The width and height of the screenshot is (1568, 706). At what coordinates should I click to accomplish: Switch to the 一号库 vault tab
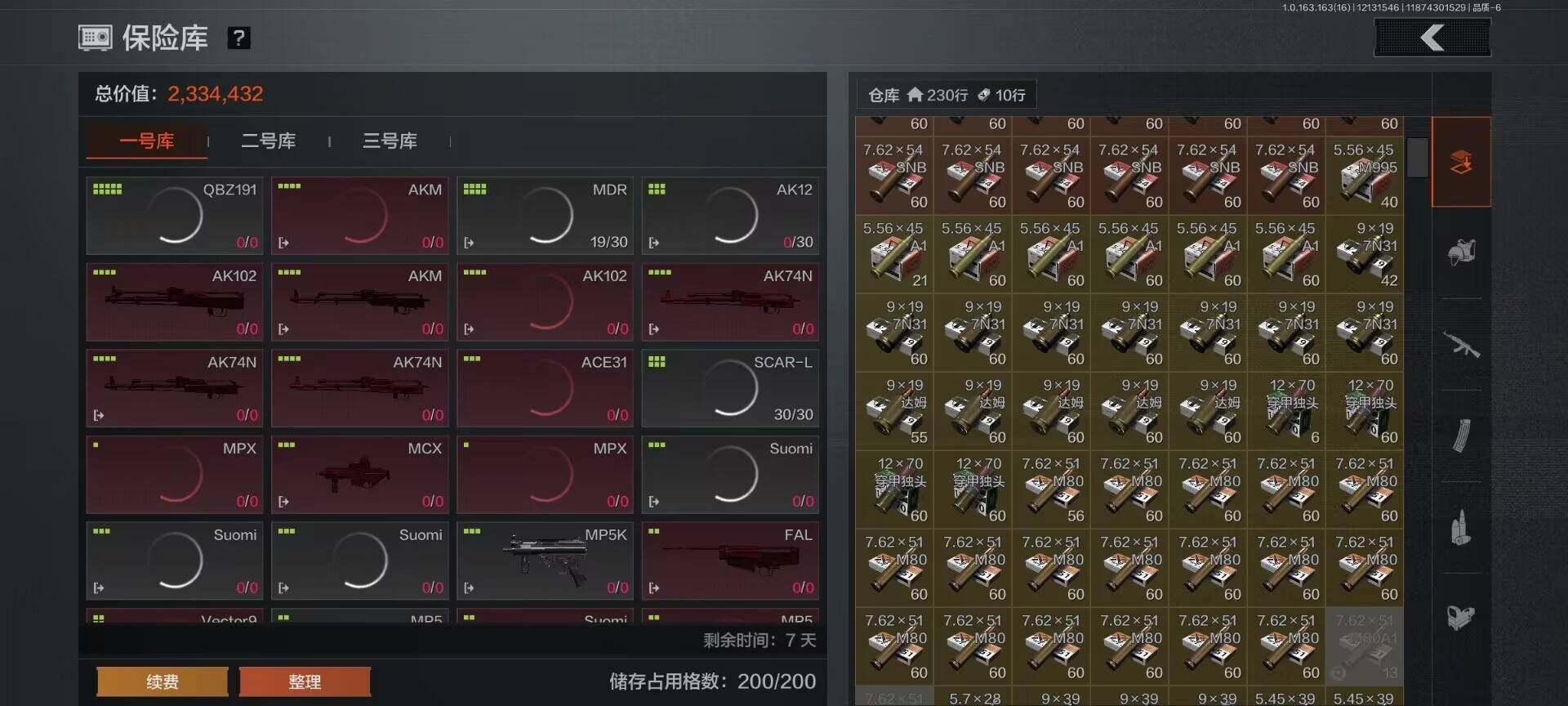point(147,141)
